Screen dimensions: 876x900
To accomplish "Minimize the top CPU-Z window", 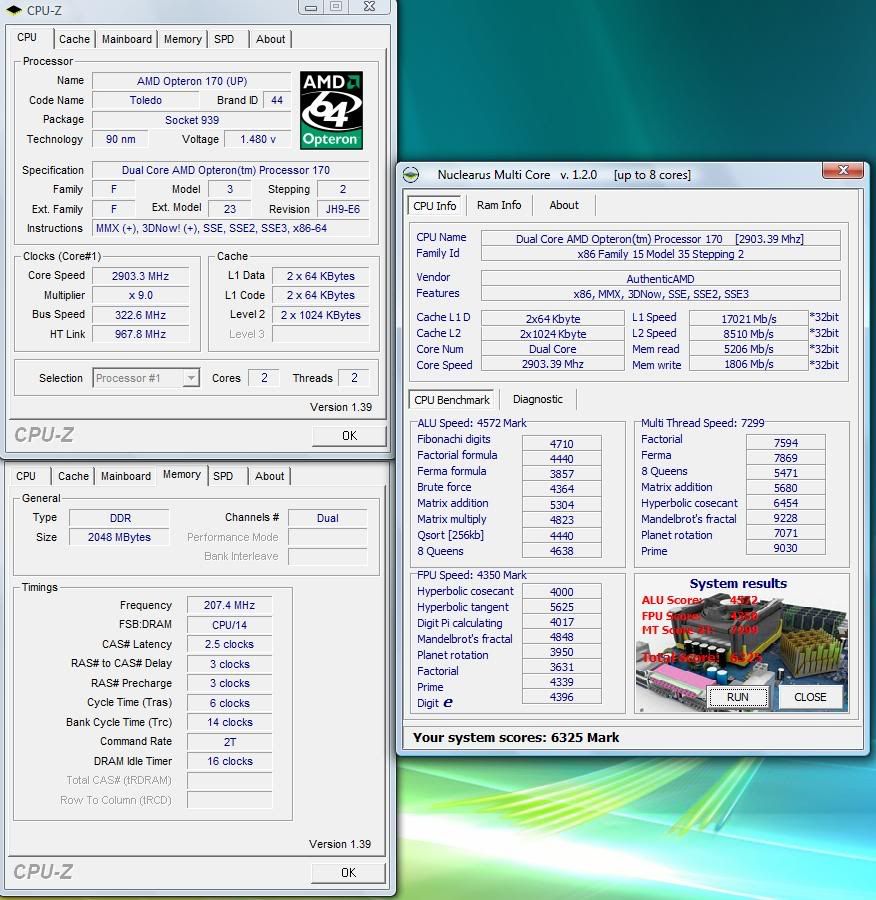I will [311, 7].
